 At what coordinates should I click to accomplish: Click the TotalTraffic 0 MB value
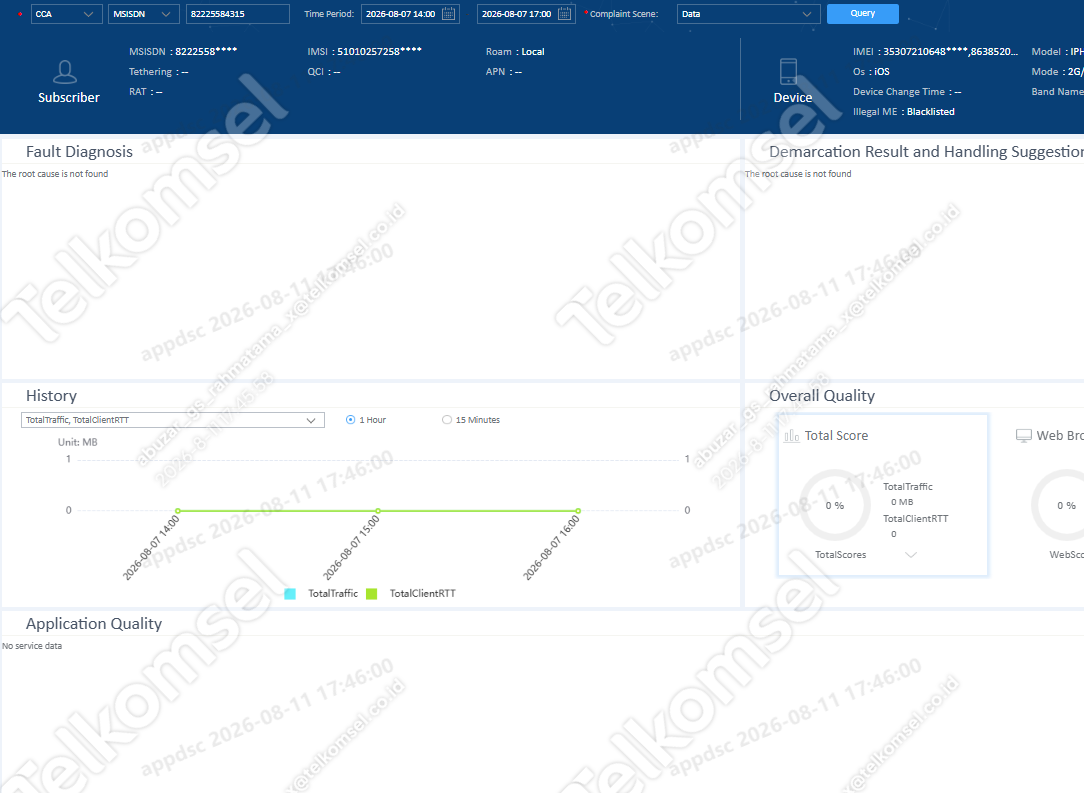click(x=902, y=502)
